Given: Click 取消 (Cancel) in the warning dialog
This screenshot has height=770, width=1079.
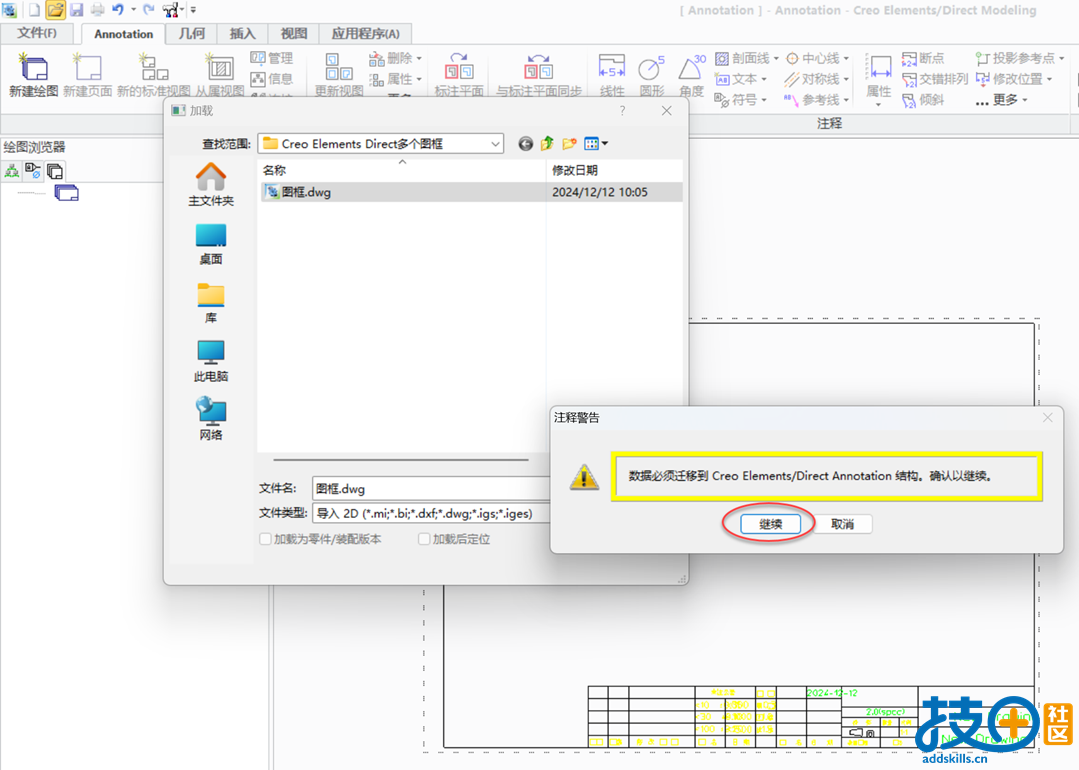Looking at the screenshot, I should 842,524.
